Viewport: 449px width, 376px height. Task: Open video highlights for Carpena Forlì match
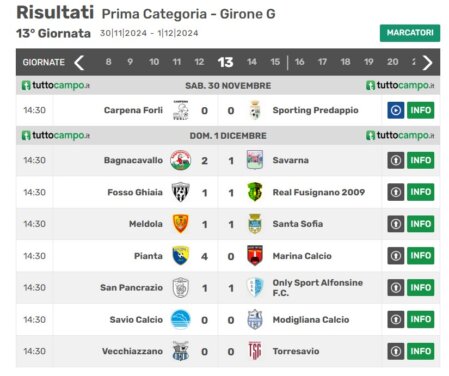pyautogui.click(x=396, y=110)
